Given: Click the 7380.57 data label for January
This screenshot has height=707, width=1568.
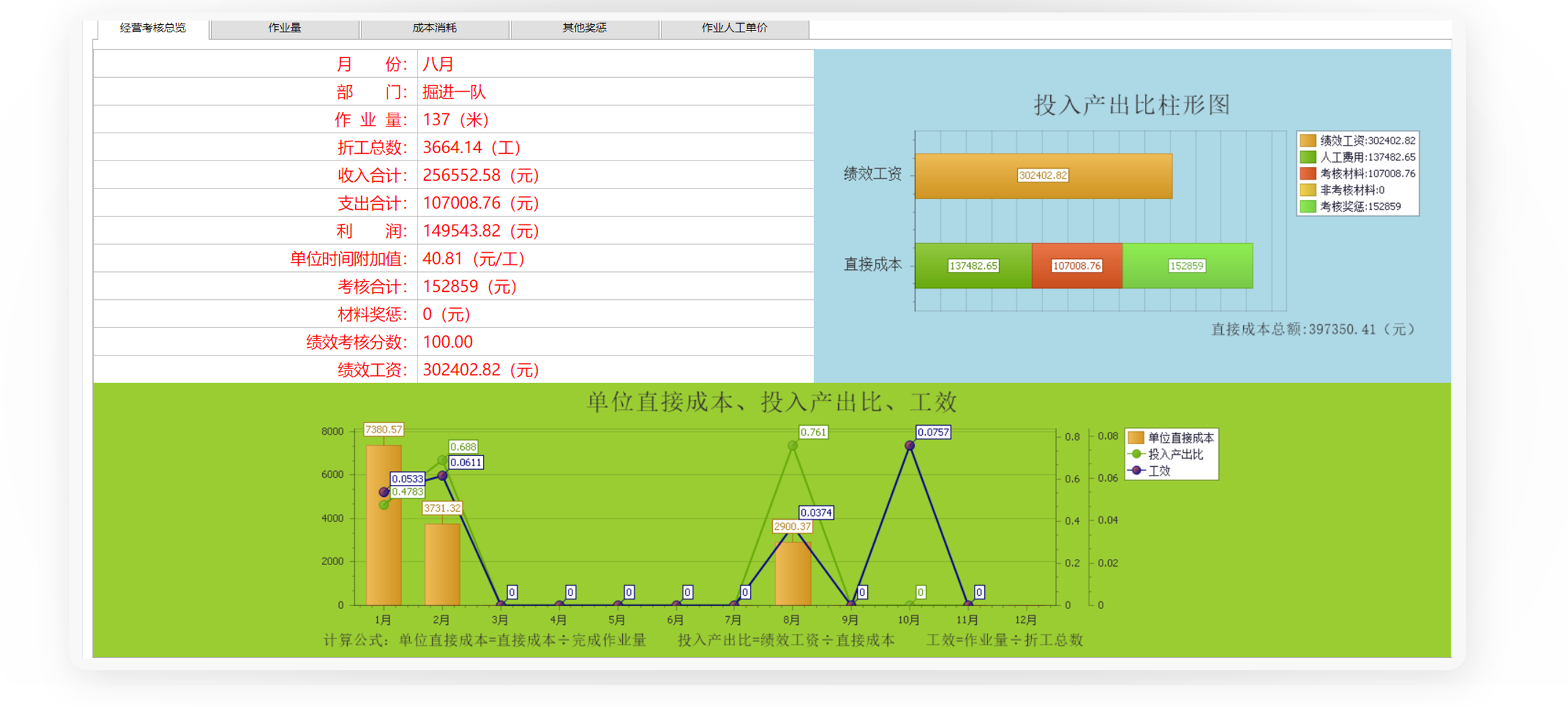Looking at the screenshot, I should coord(383,429).
